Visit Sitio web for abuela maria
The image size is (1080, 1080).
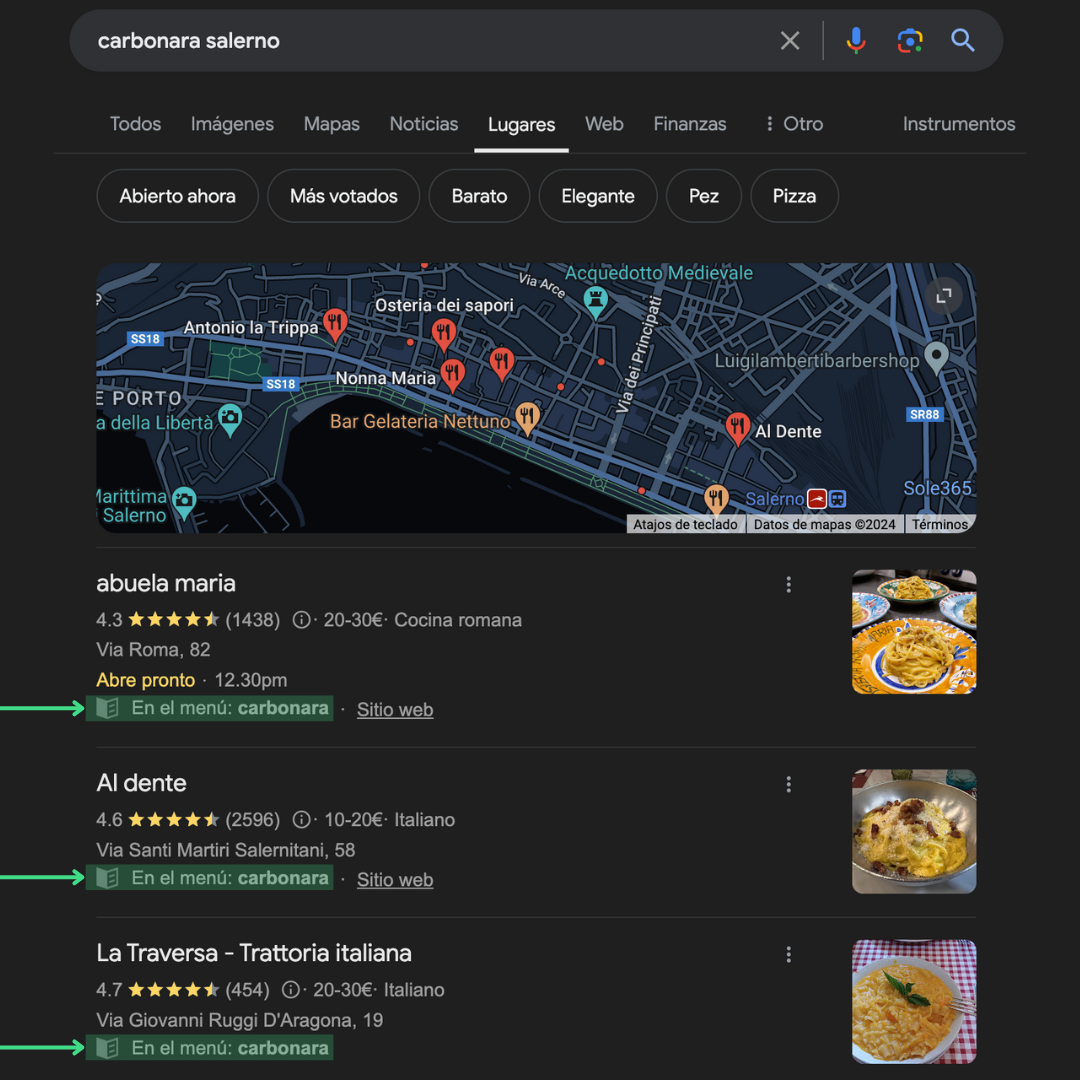395,710
